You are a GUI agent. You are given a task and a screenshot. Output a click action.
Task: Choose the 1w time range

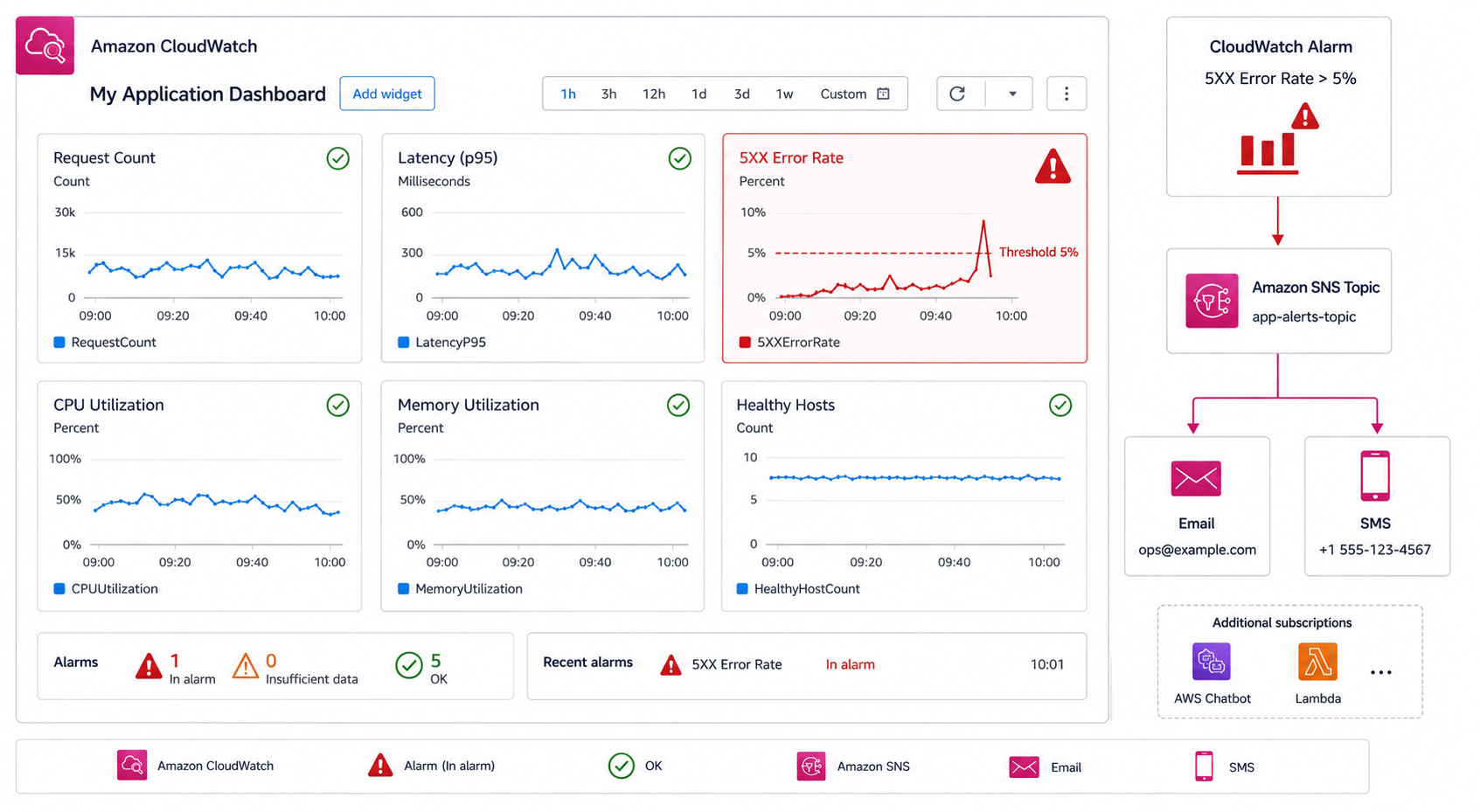785,94
